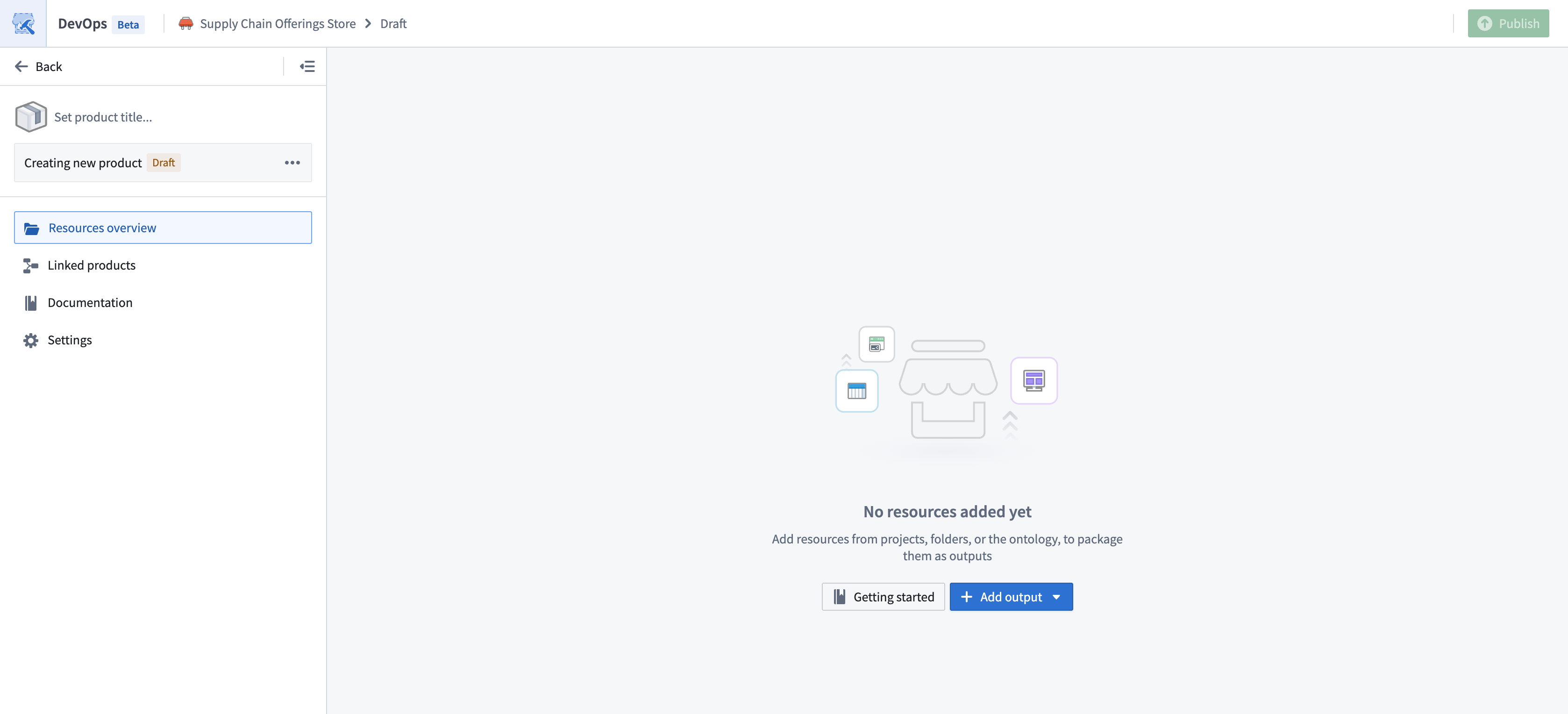Click the Set product title field
This screenshot has height=714, width=1568.
(103, 117)
